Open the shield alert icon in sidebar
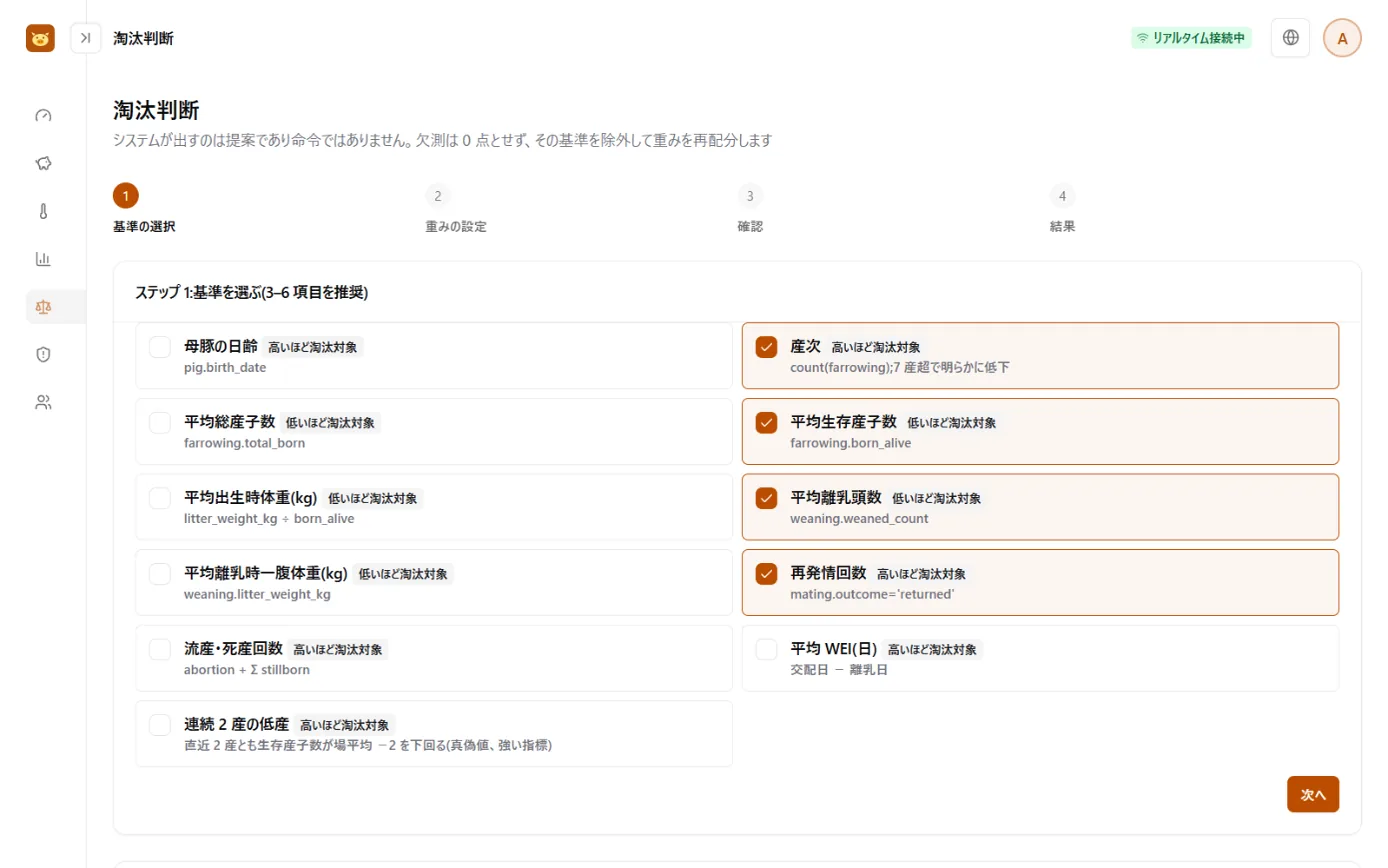Screen dimensions: 1388x868 [43, 354]
